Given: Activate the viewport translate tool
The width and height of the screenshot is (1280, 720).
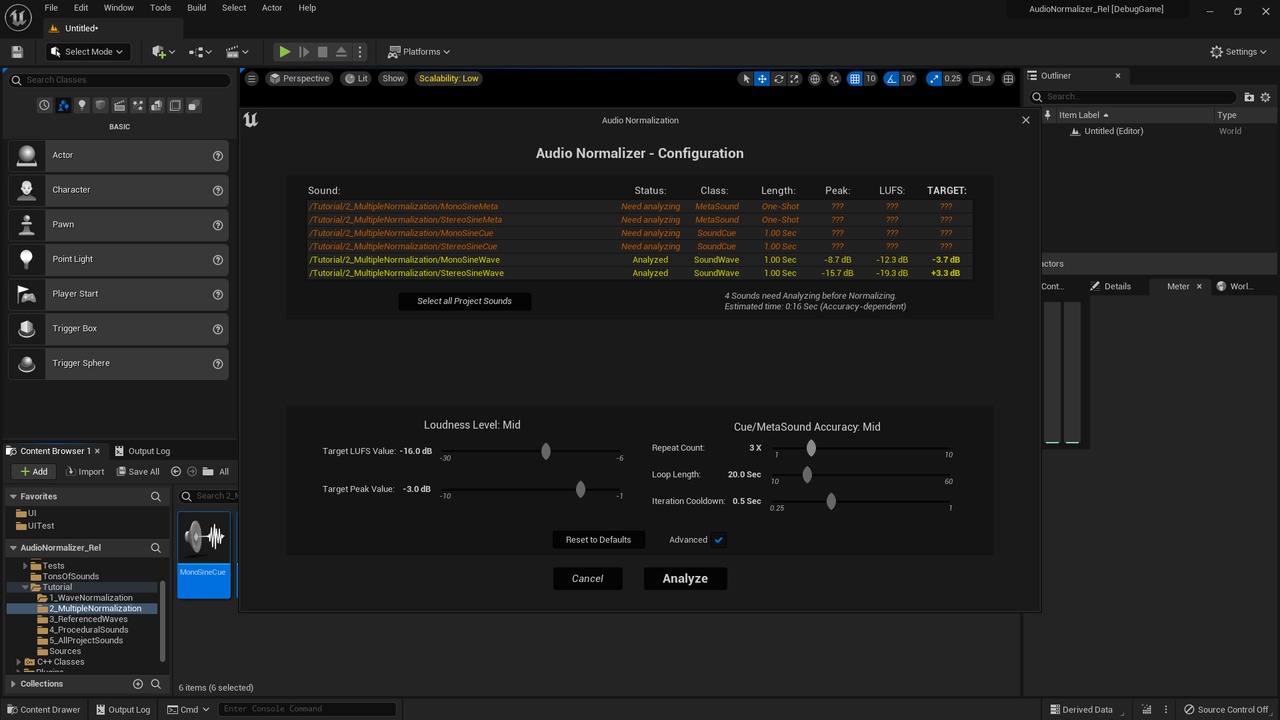Looking at the screenshot, I should 762,78.
